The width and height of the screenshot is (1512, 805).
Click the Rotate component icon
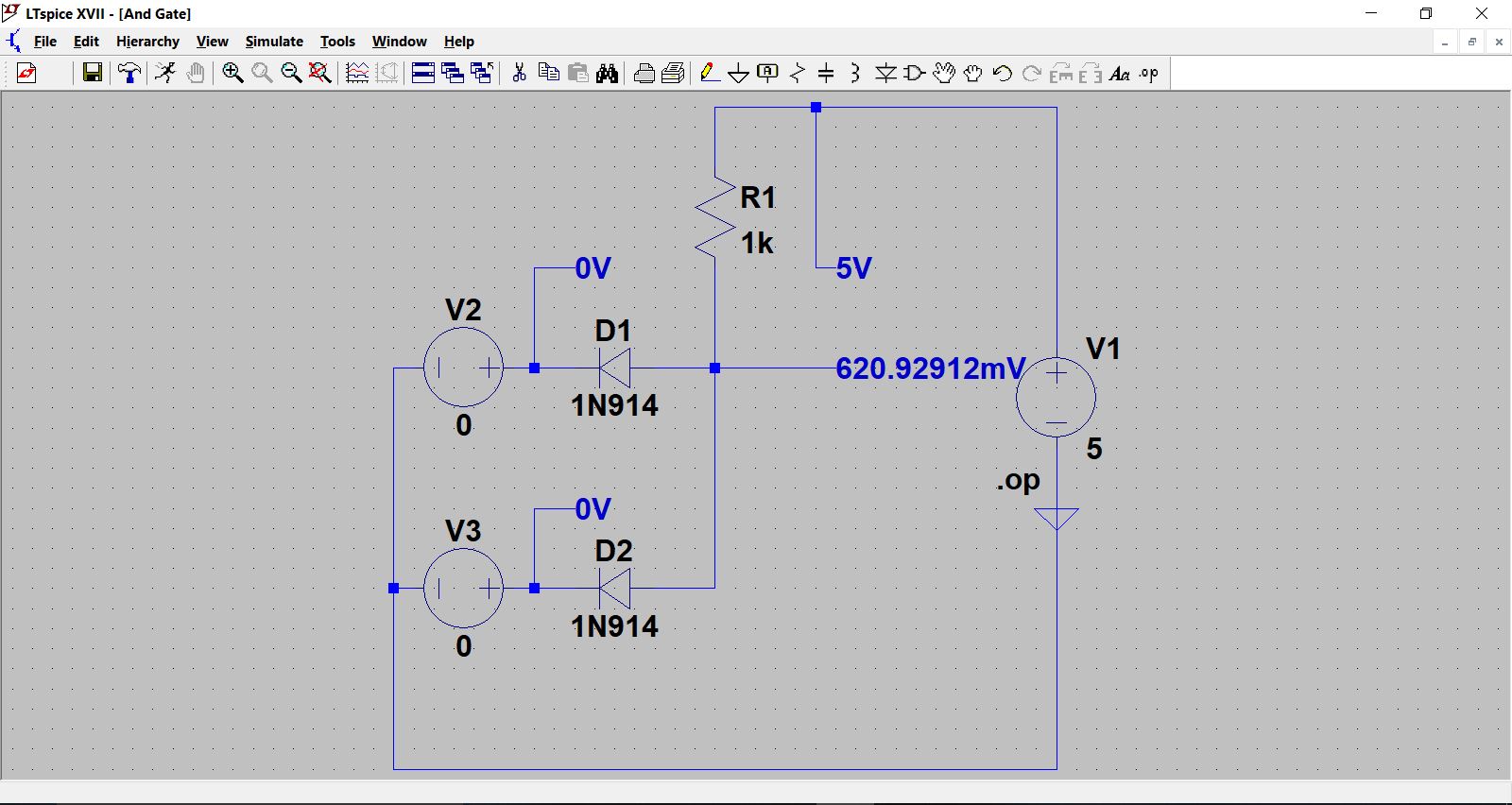click(1061, 74)
